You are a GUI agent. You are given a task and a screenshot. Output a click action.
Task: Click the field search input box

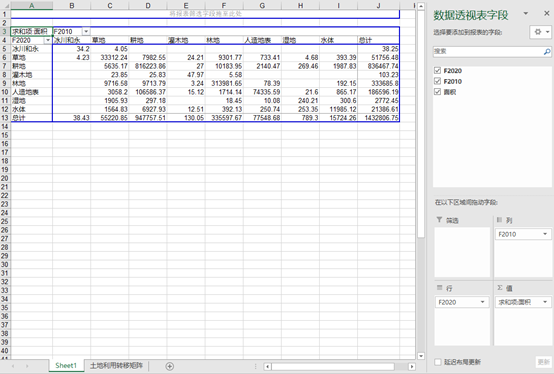(x=488, y=52)
